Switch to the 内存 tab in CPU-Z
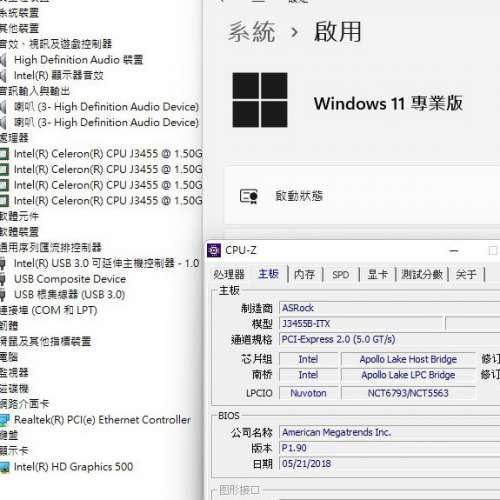The image size is (500, 500). point(304,274)
